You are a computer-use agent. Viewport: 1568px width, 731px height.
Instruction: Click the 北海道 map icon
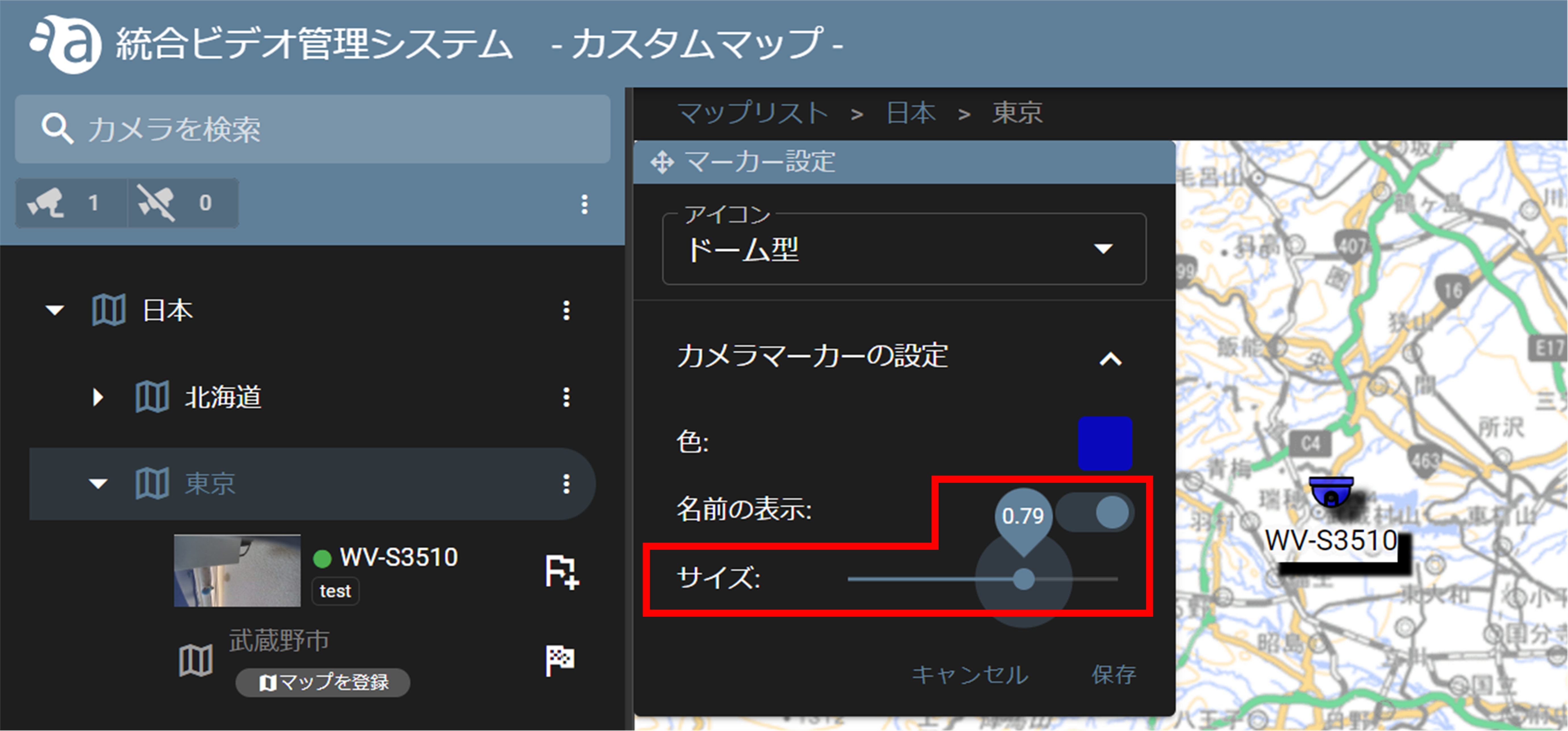click(x=152, y=397)
